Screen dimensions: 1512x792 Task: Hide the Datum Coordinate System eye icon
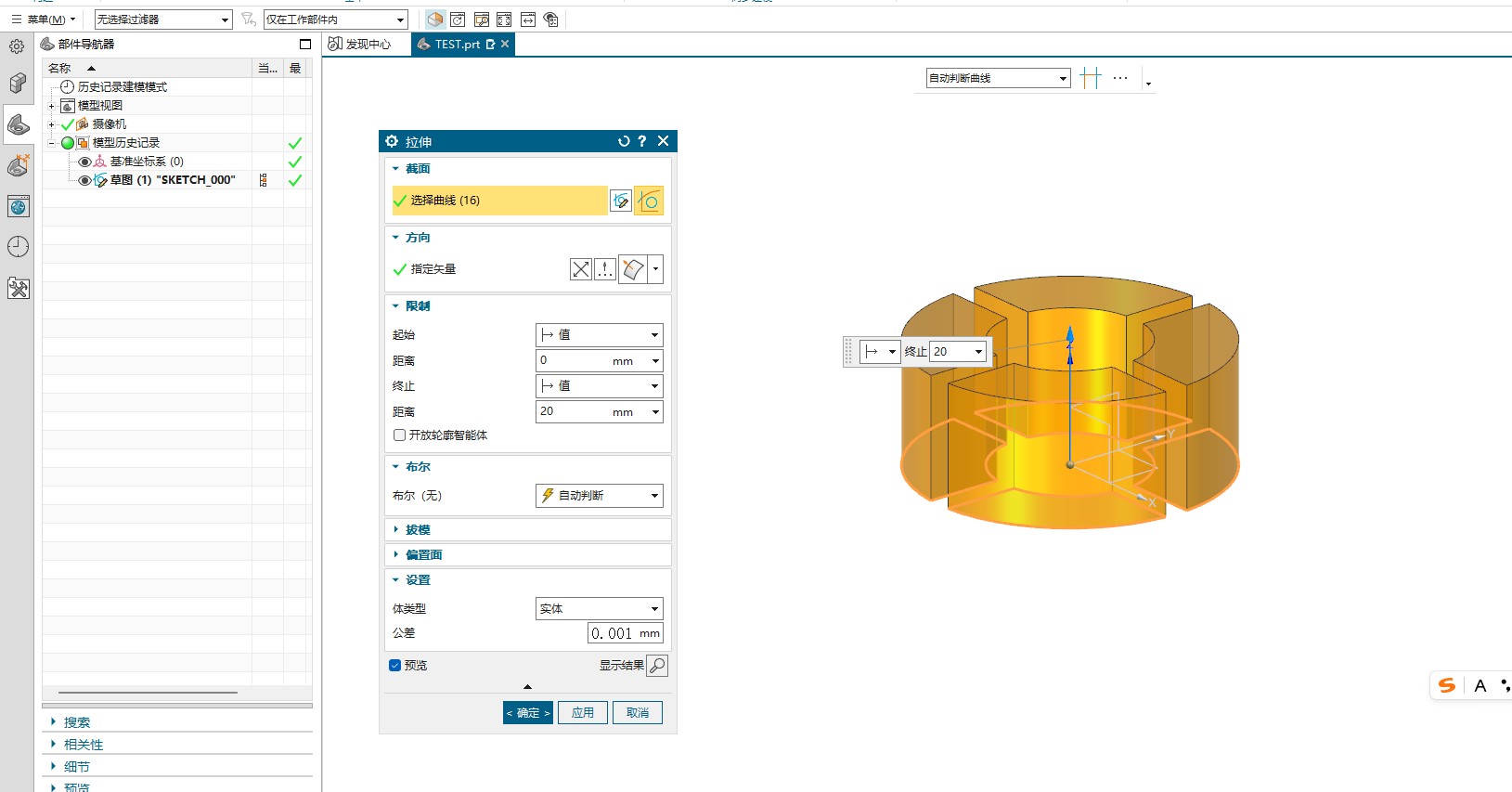84,162
